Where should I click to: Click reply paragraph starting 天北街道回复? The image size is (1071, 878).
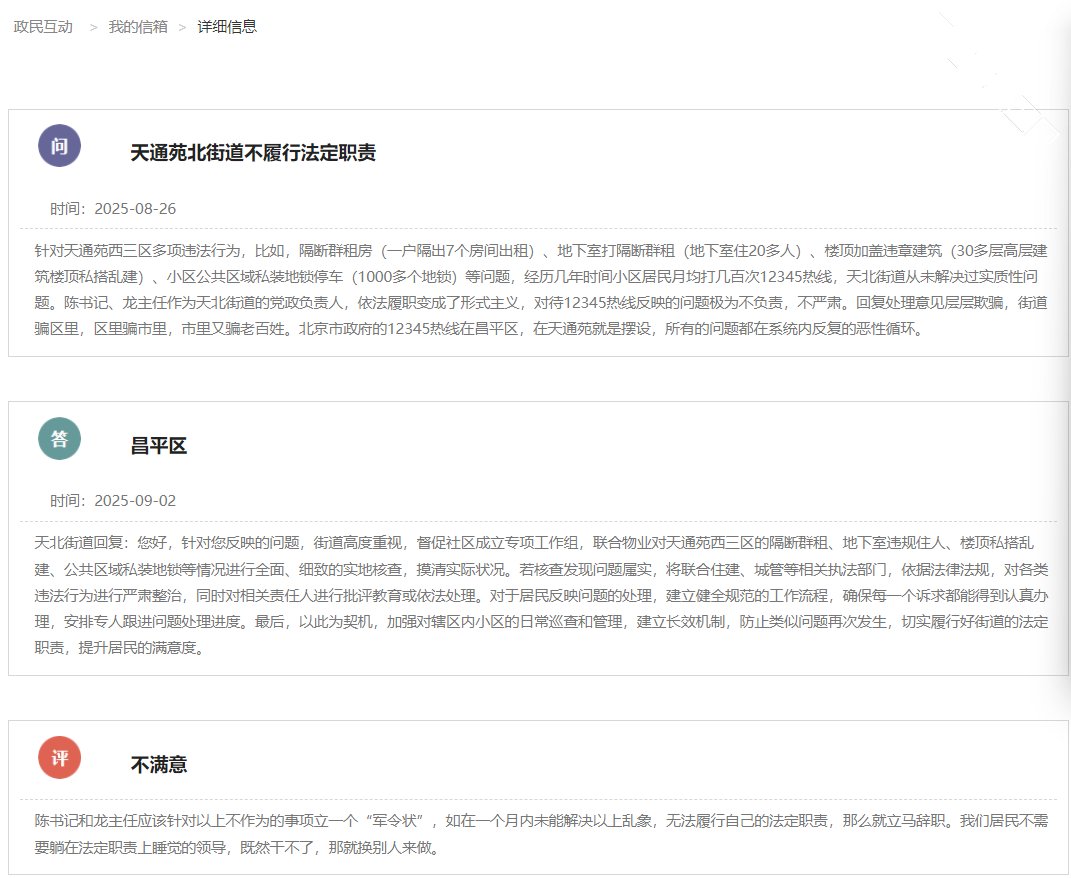tap(540, 595)
